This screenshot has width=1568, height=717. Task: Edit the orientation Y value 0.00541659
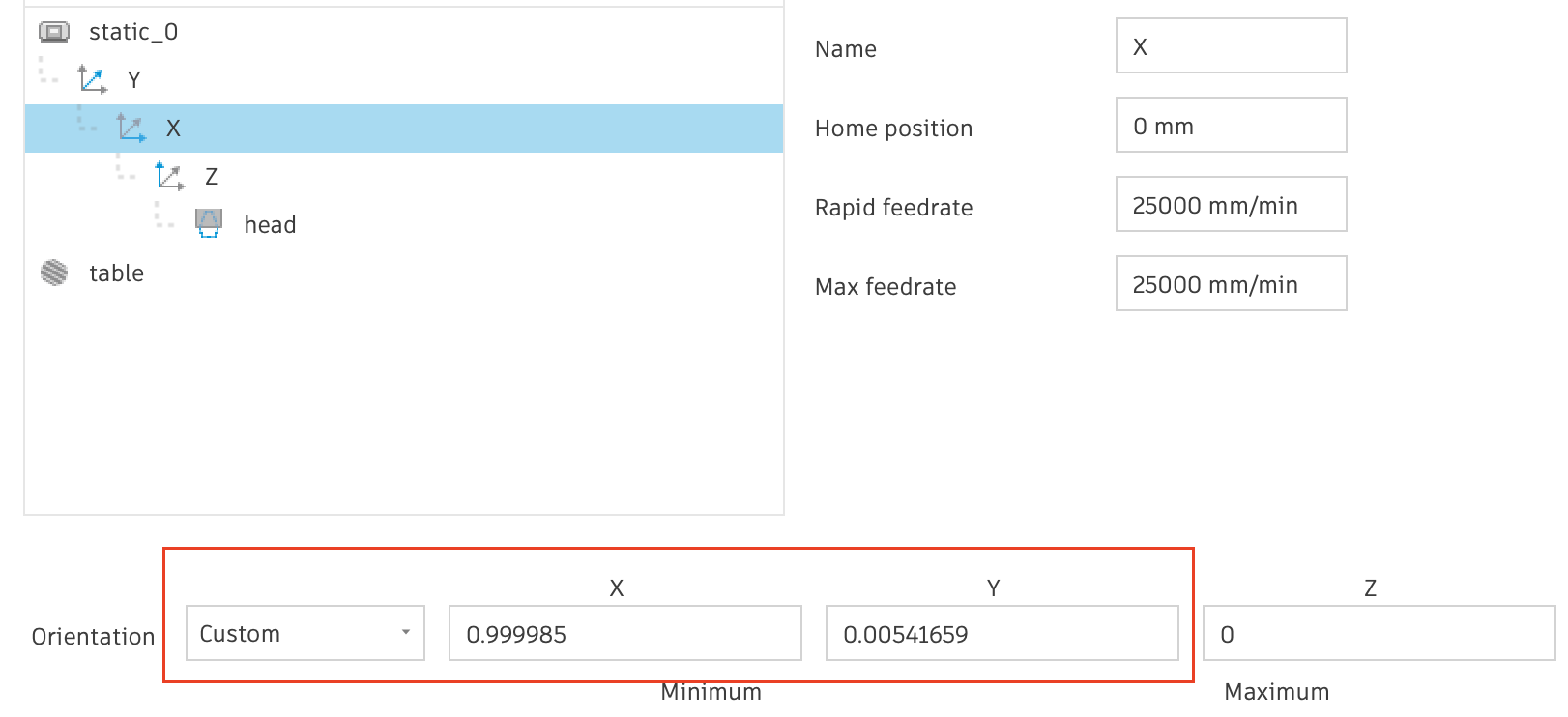1002,633
